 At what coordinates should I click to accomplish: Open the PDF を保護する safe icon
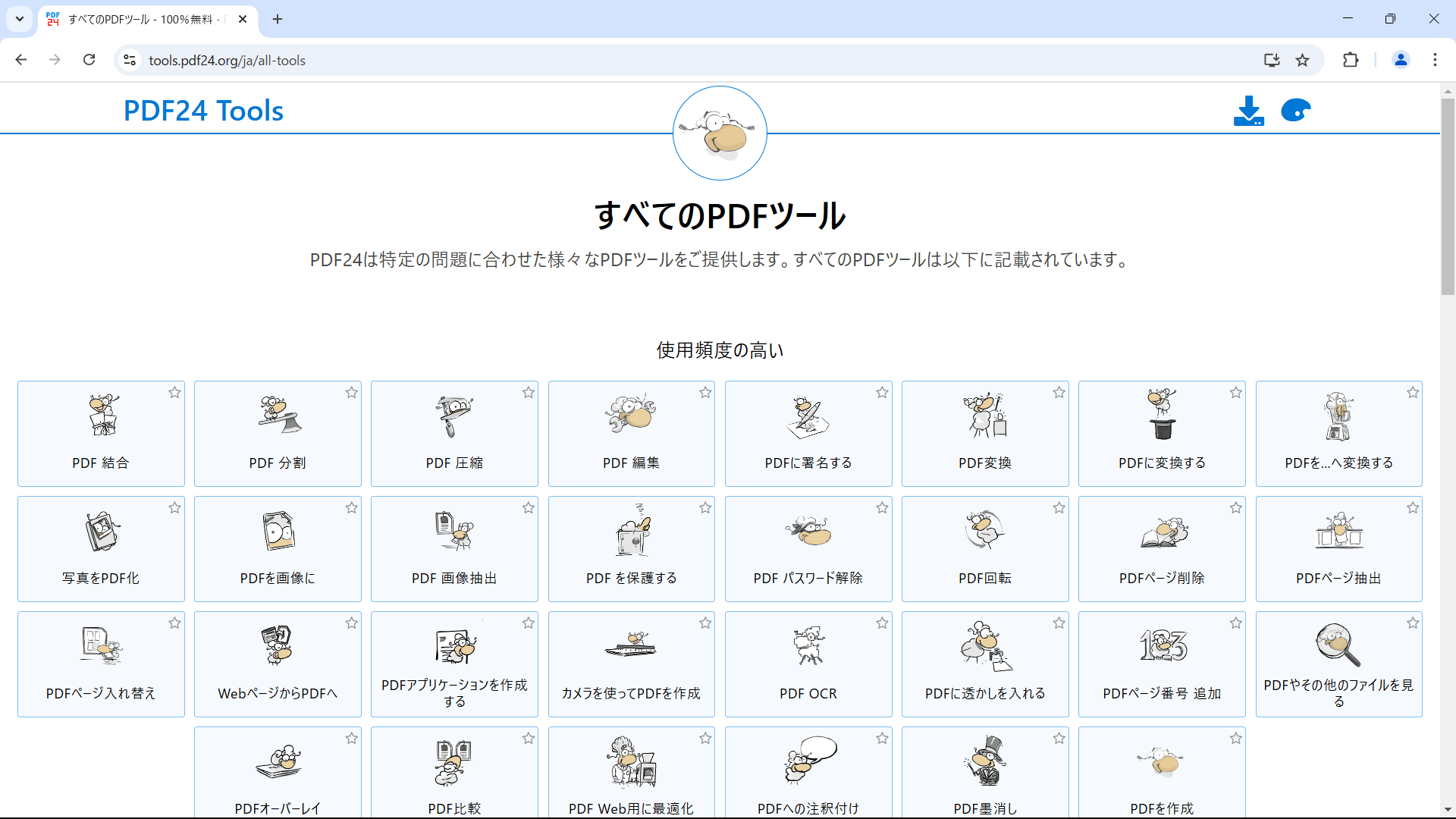tap(632, 529)
